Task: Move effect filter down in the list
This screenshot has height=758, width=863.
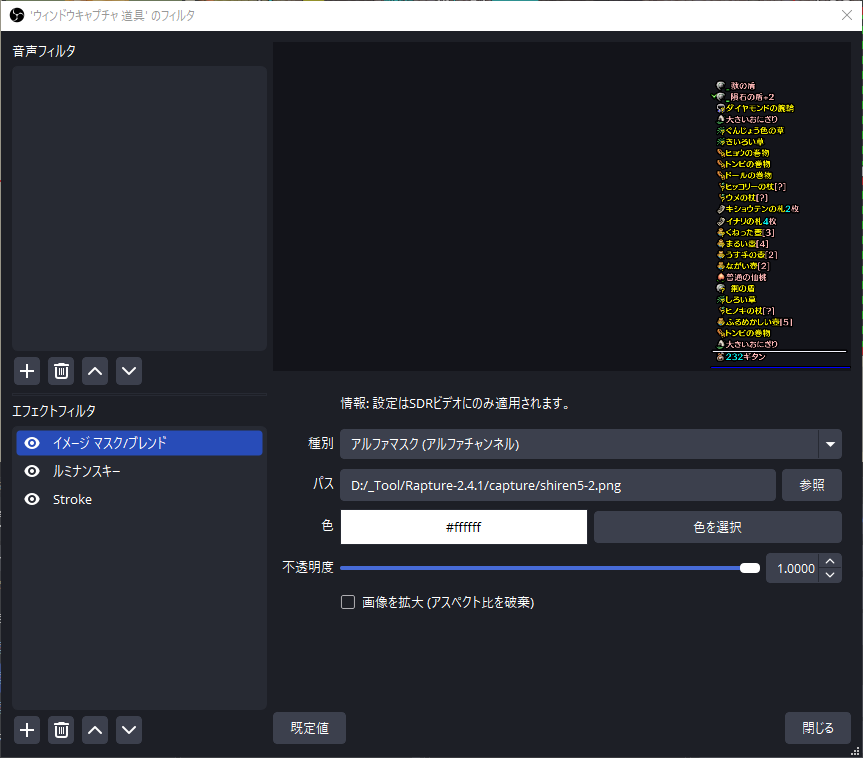Action: (129, 730)
